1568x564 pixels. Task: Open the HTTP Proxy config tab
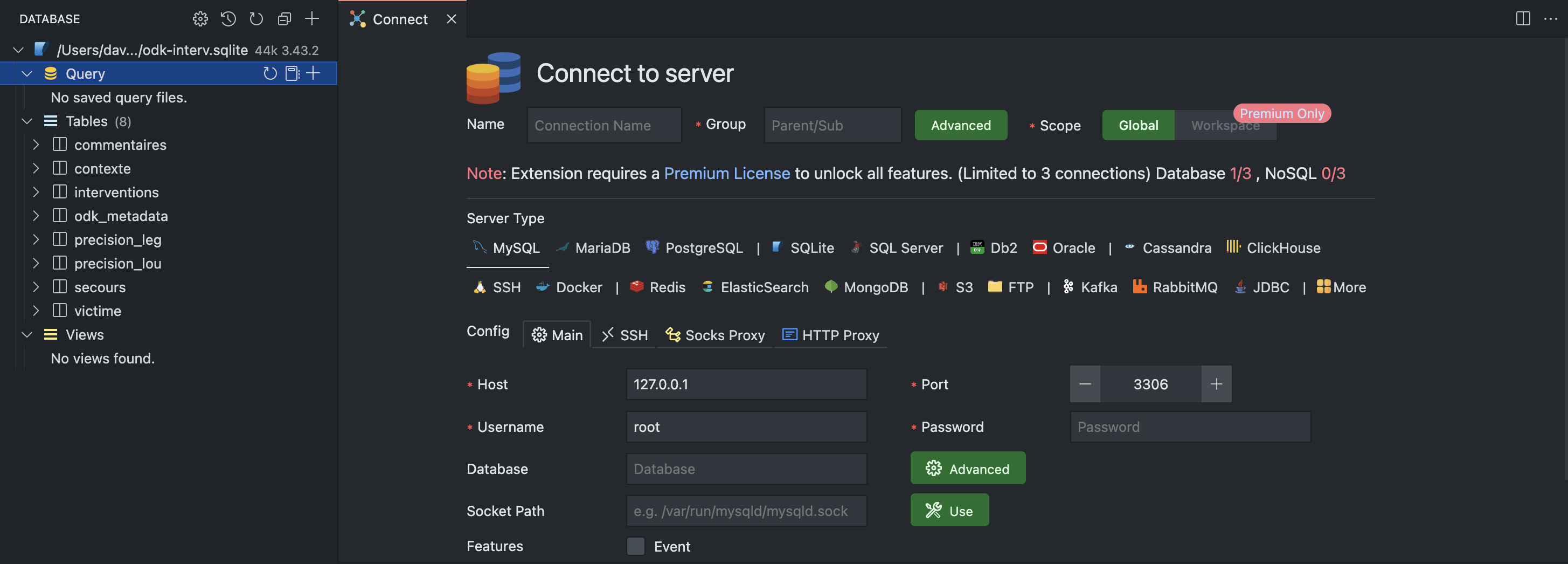pyautogui.click(x=831, y=335)
